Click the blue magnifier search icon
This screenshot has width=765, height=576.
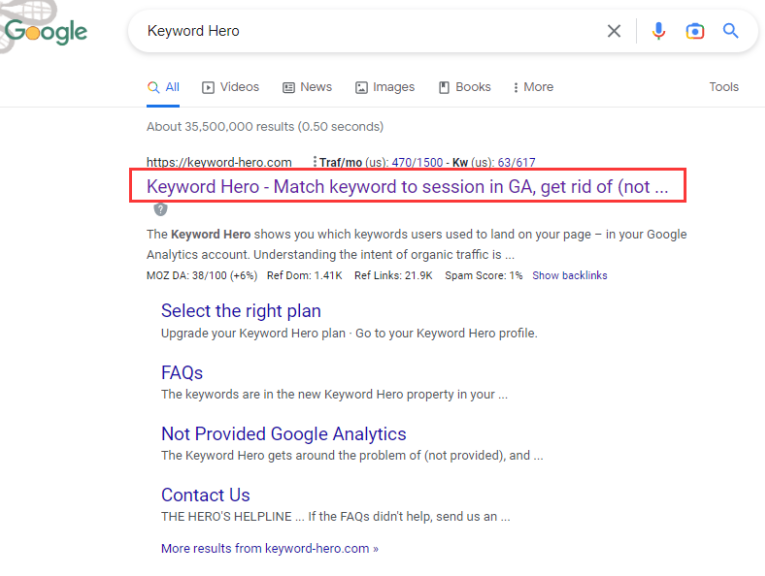[731, 31]
